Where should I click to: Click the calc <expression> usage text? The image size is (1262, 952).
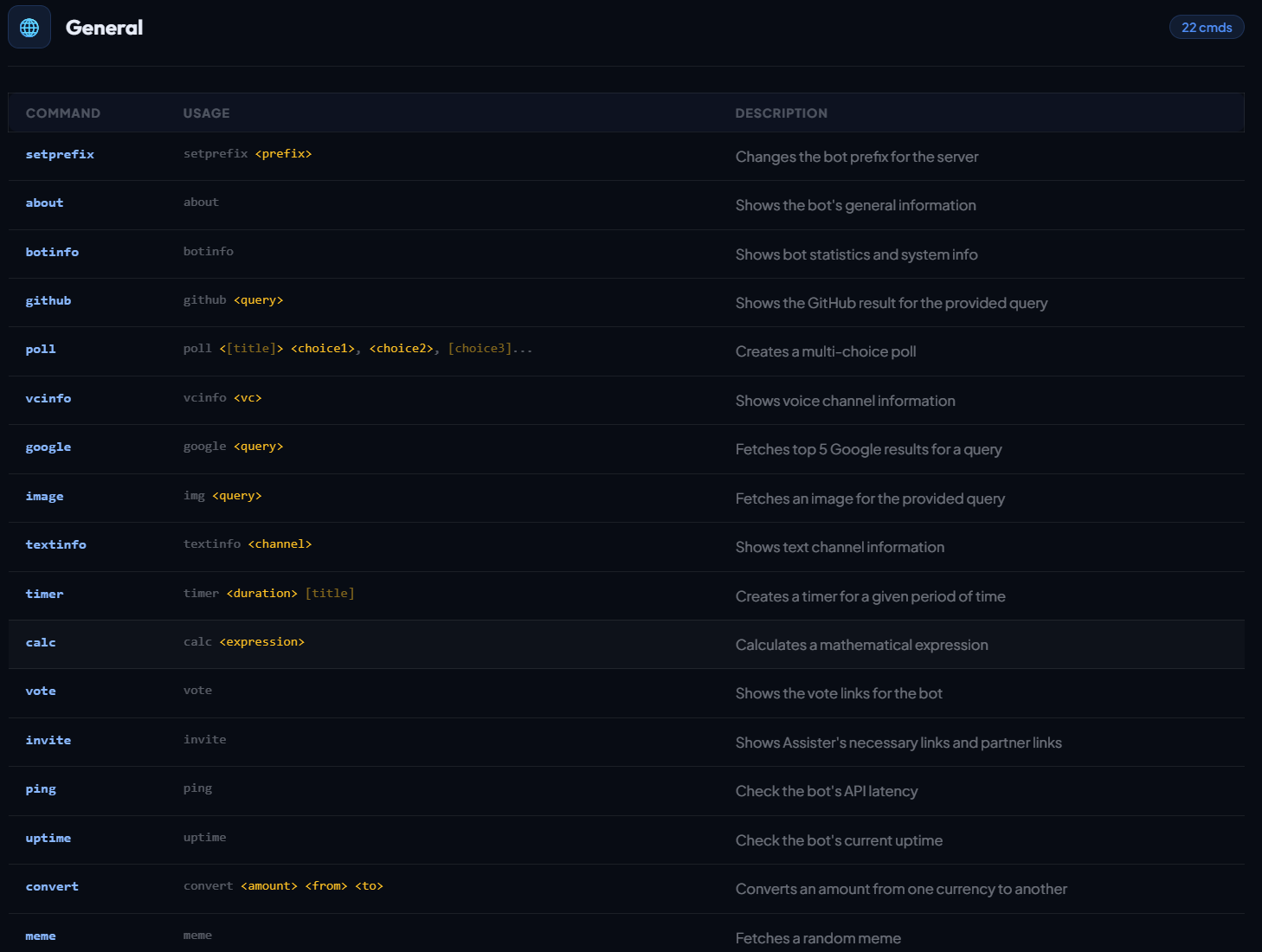244,642
